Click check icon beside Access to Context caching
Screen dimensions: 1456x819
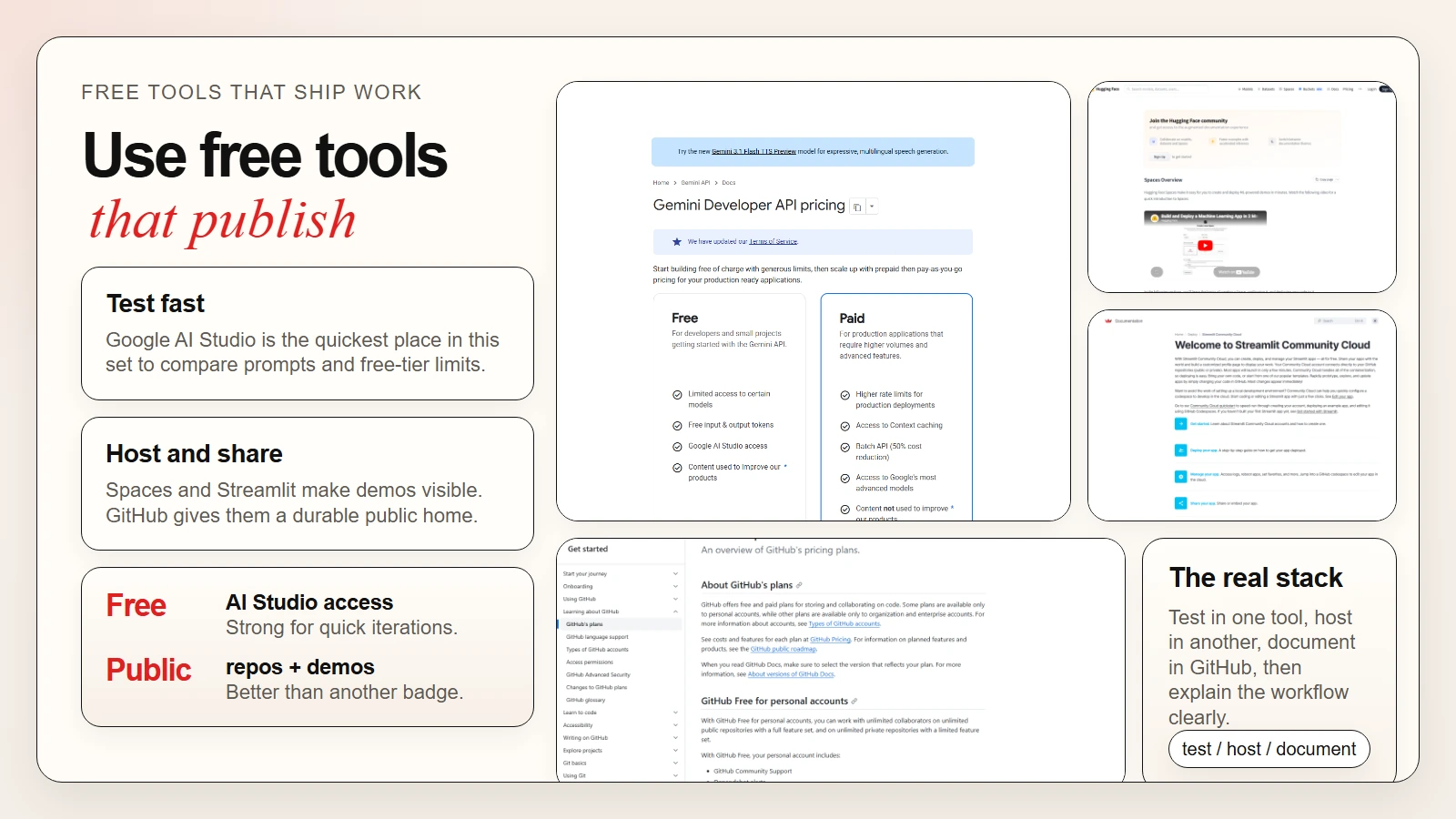(x=845, y=426)
